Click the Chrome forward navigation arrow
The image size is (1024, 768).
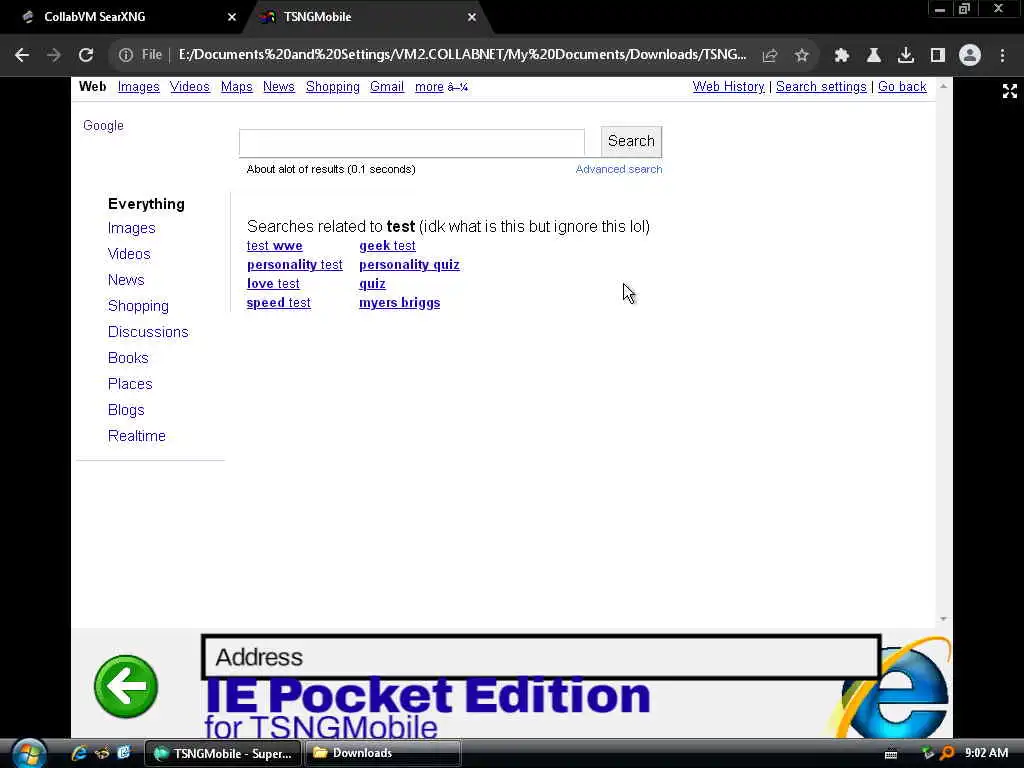(54, 55)
